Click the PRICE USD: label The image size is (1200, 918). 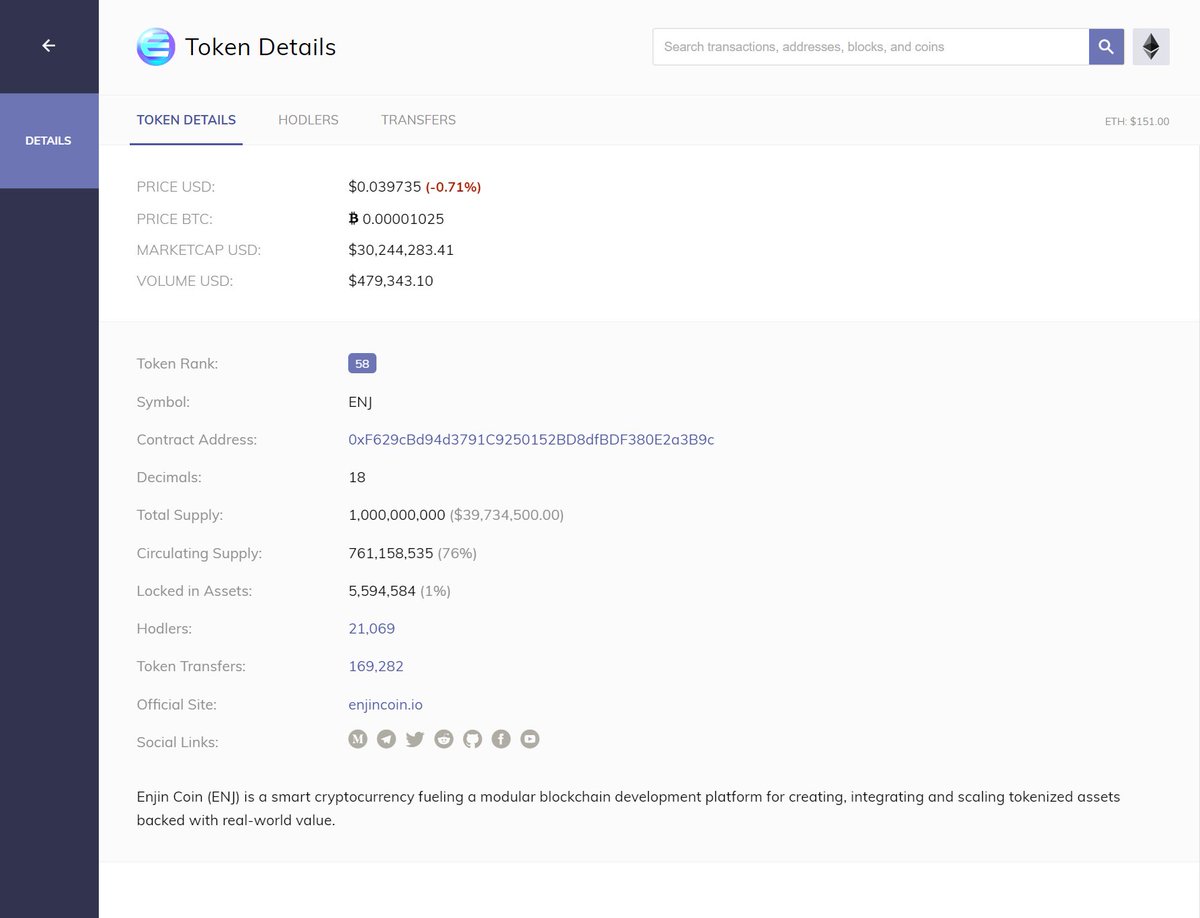pos(176,187)
